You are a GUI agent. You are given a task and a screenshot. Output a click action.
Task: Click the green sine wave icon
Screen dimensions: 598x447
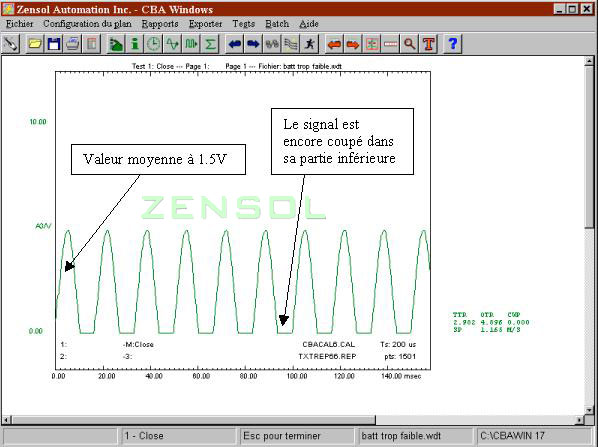[172, 44]
